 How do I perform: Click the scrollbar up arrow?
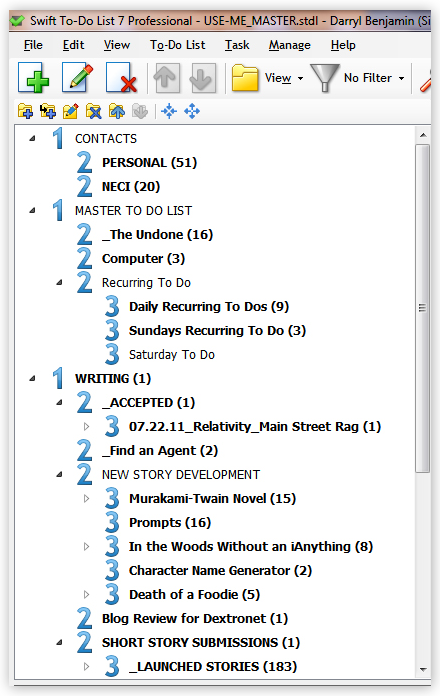tap(423, 135)
